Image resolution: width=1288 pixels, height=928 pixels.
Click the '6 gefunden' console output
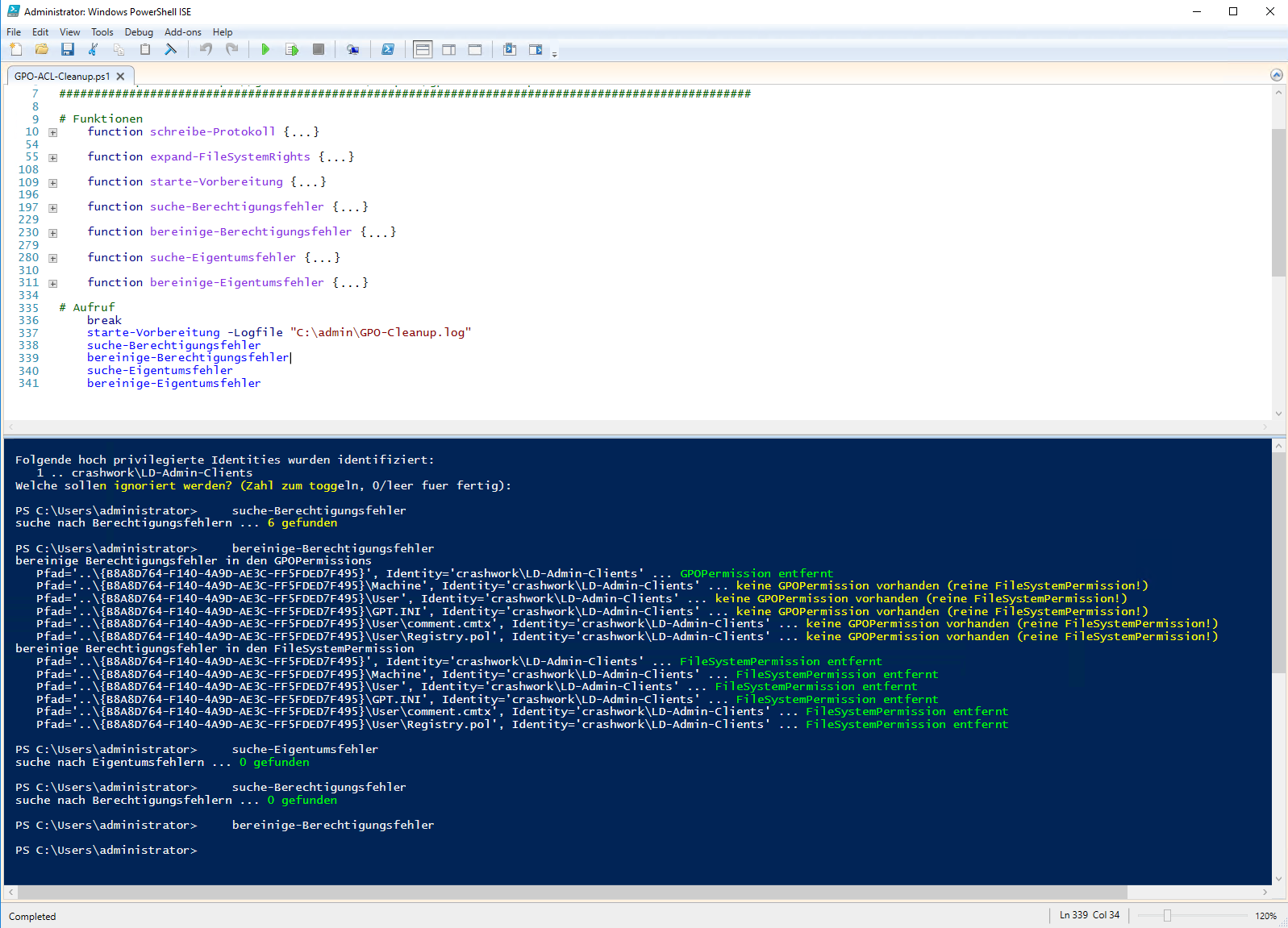[x=302, y=522]
